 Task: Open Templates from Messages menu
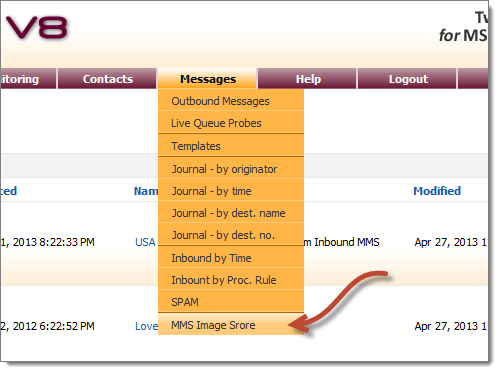pyautogui.click(x=231, y=146)
